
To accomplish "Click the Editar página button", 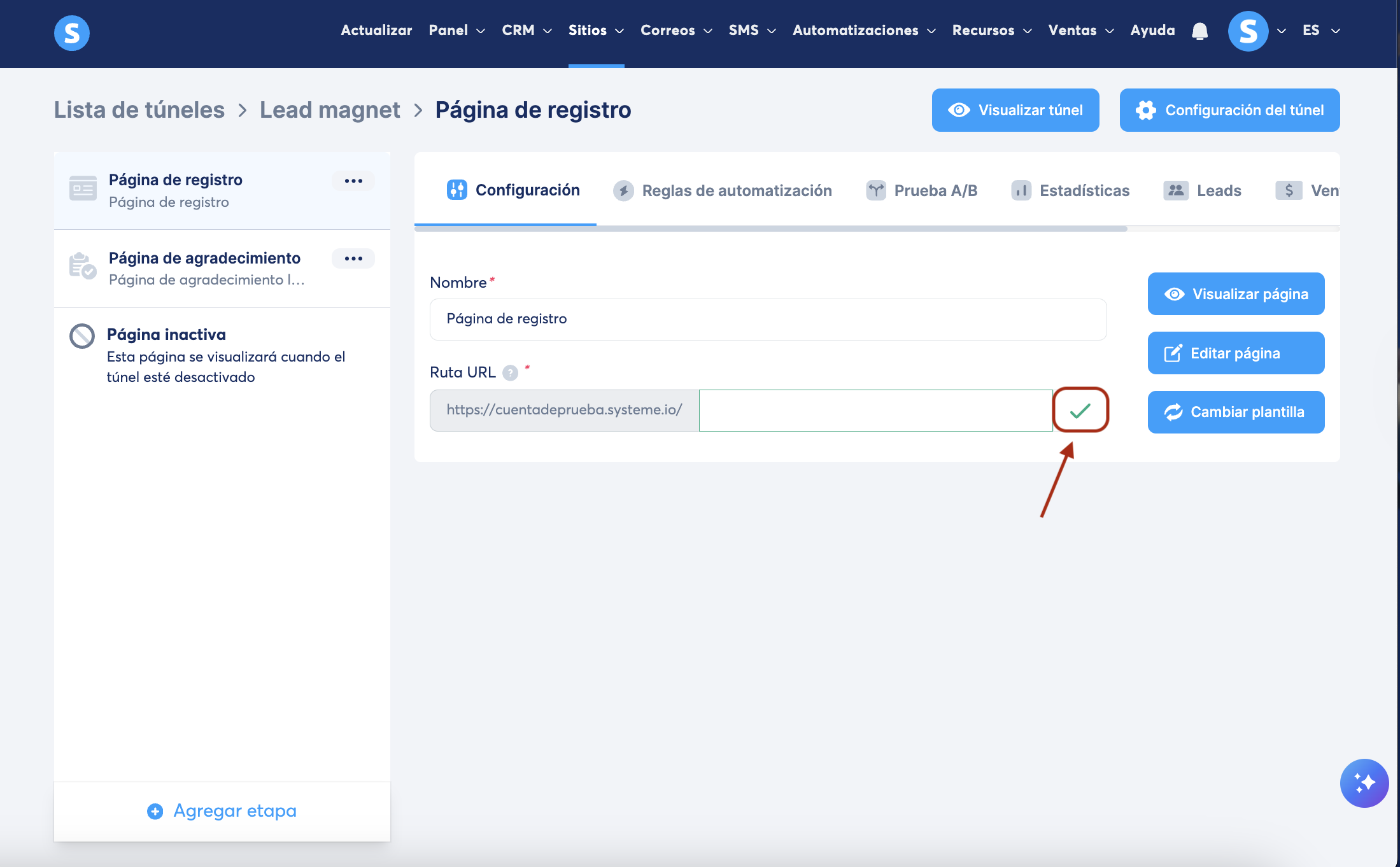I will (x=1236, y=353).
